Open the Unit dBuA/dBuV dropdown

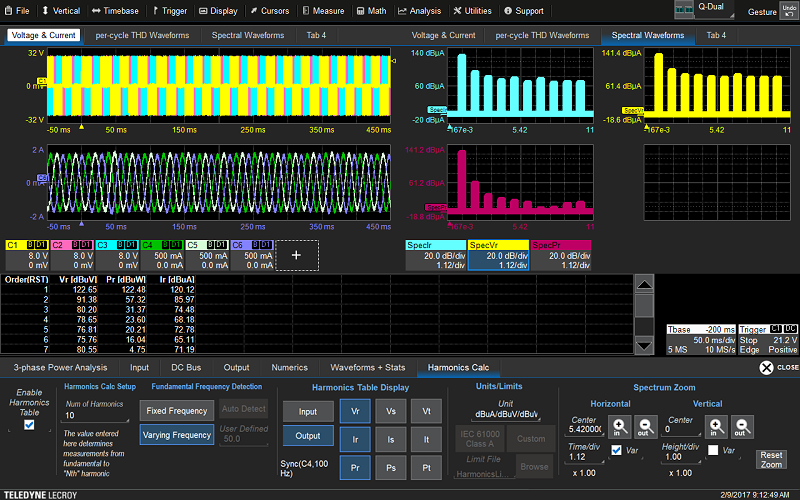(x=506, y=414)
